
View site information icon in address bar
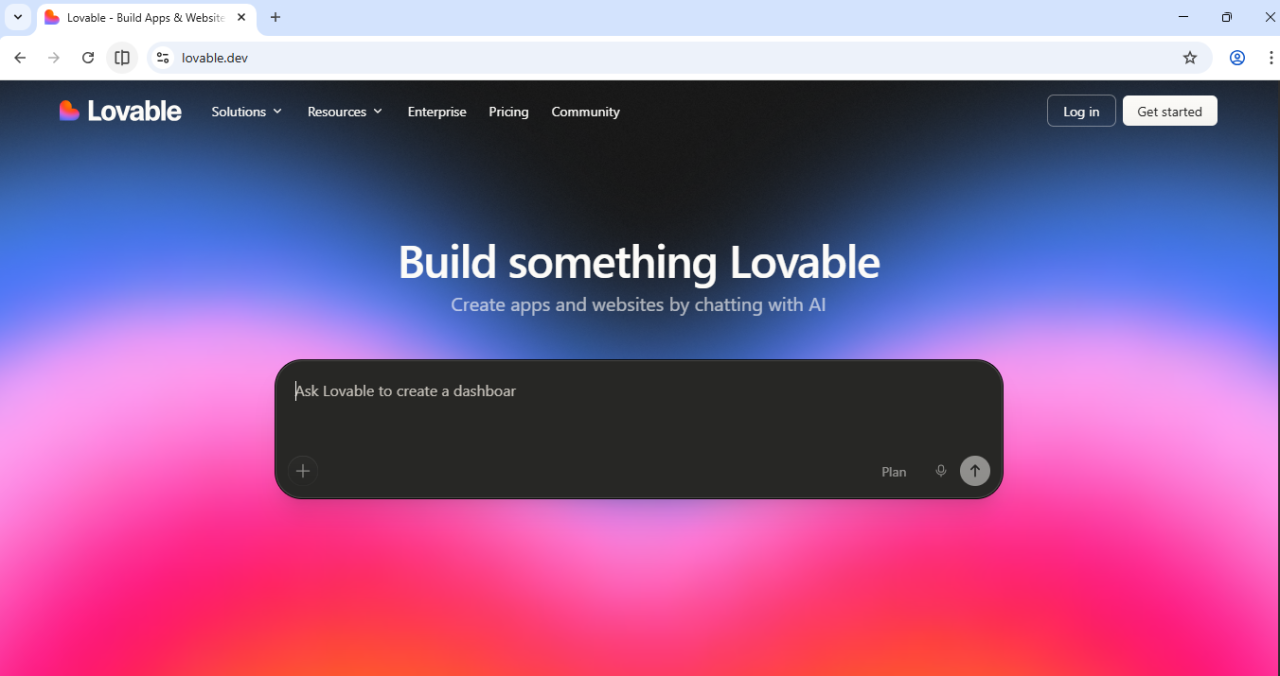pos(163,58)
